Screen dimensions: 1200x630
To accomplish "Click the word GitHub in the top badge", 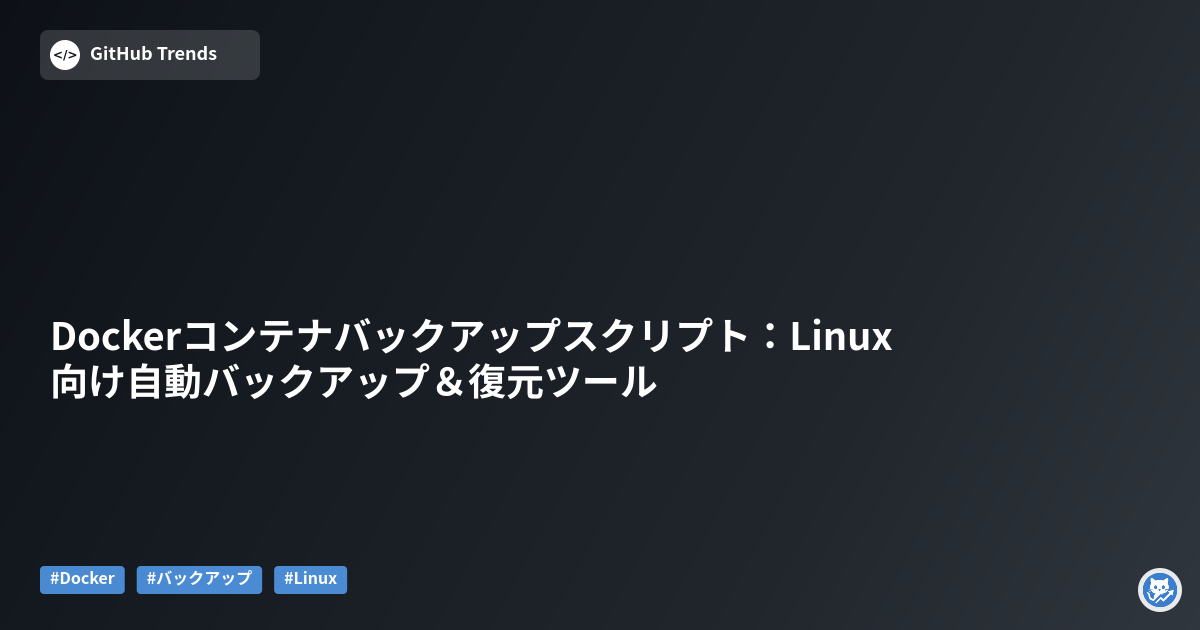I will pos(120,54).
